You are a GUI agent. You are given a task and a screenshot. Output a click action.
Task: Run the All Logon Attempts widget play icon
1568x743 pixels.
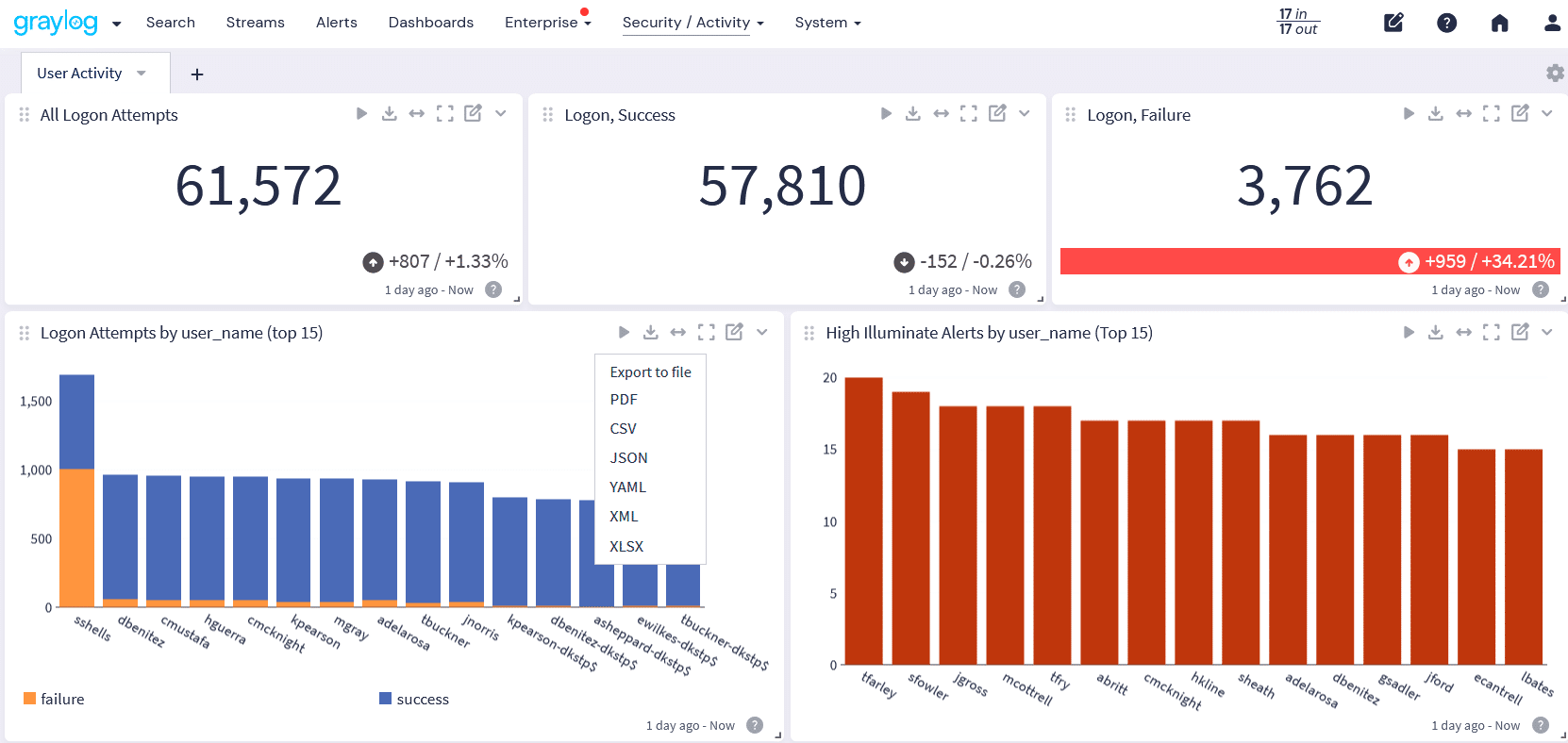(361, 114)
